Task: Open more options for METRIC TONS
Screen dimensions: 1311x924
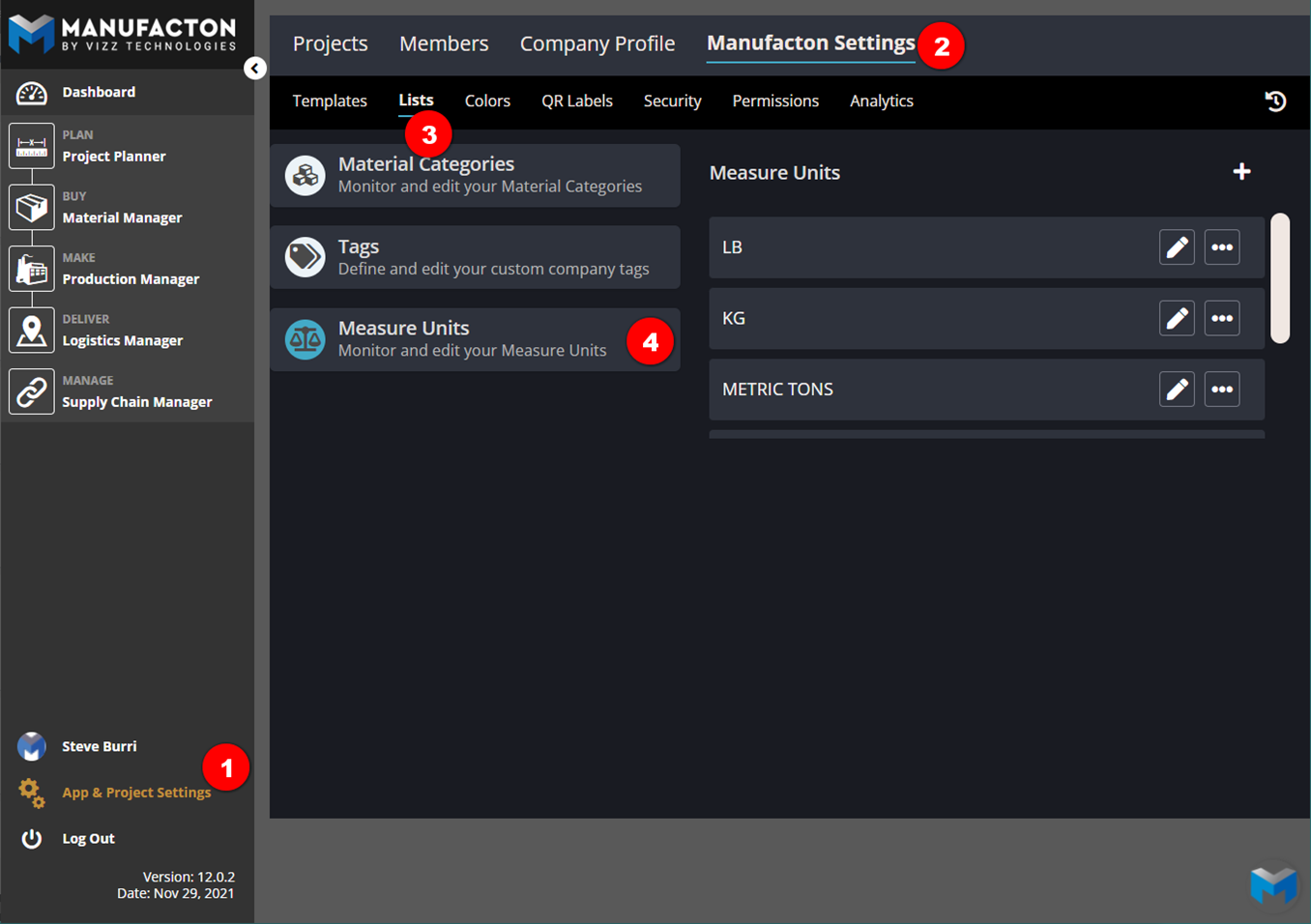Action: [x=1222, y=390]
